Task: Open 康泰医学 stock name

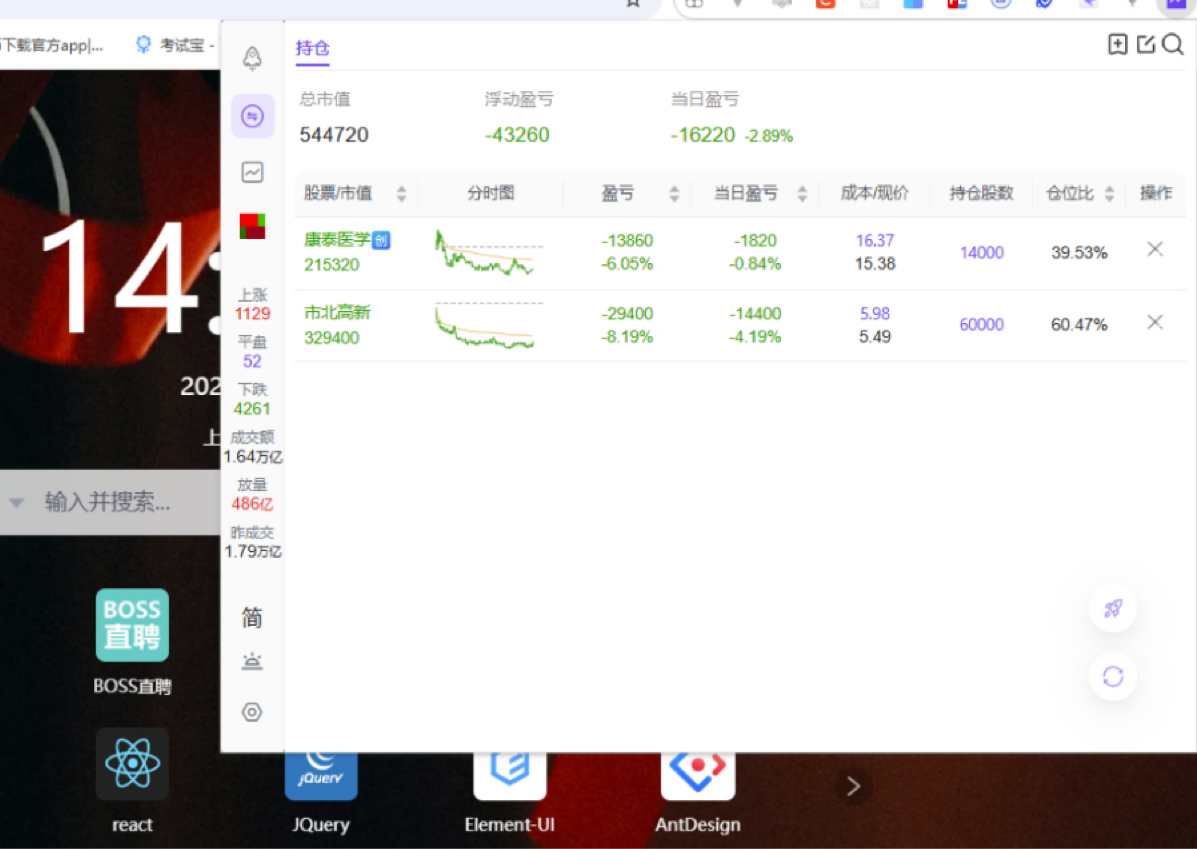Action: coord(337,240)
